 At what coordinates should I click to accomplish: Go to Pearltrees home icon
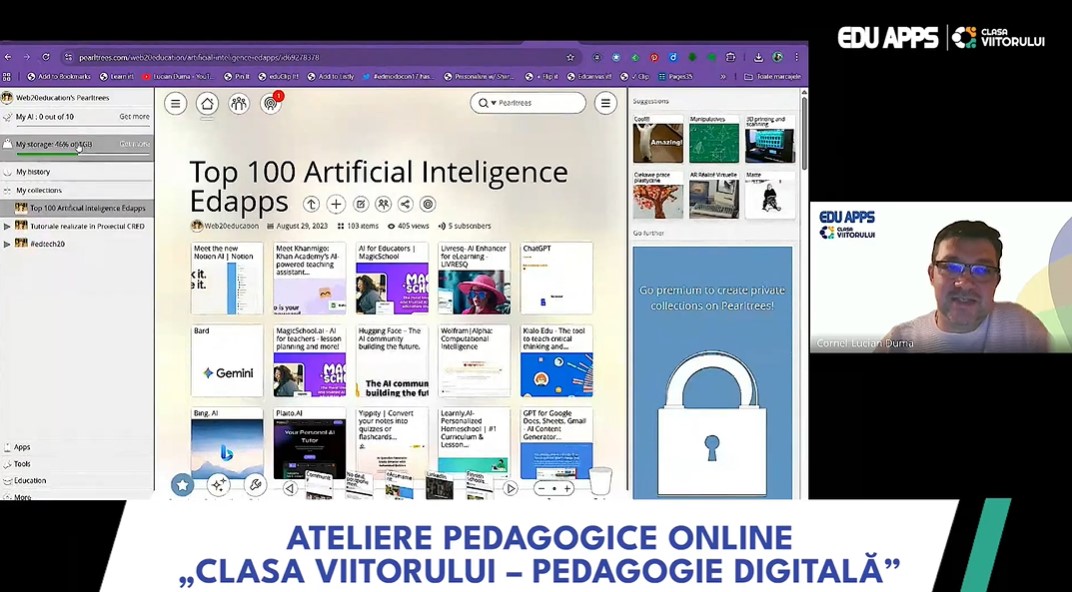tap(207, 104)
